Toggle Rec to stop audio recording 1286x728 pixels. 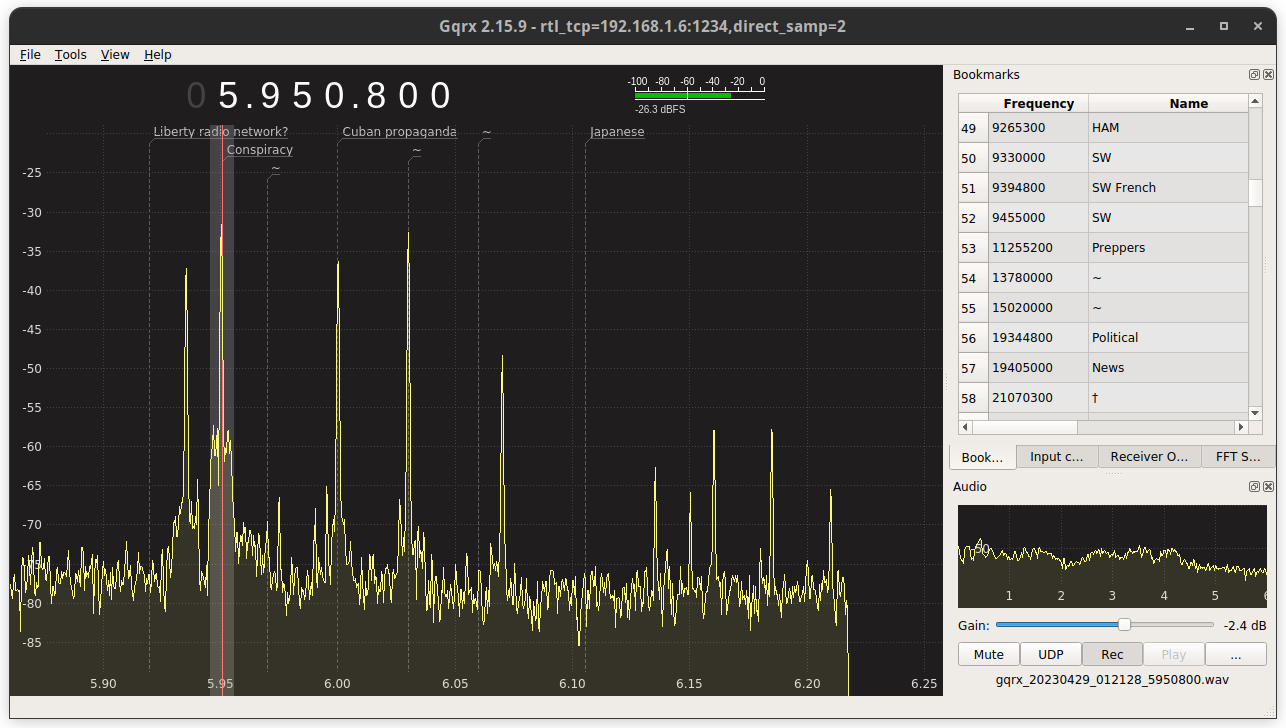pos(1112,654)
